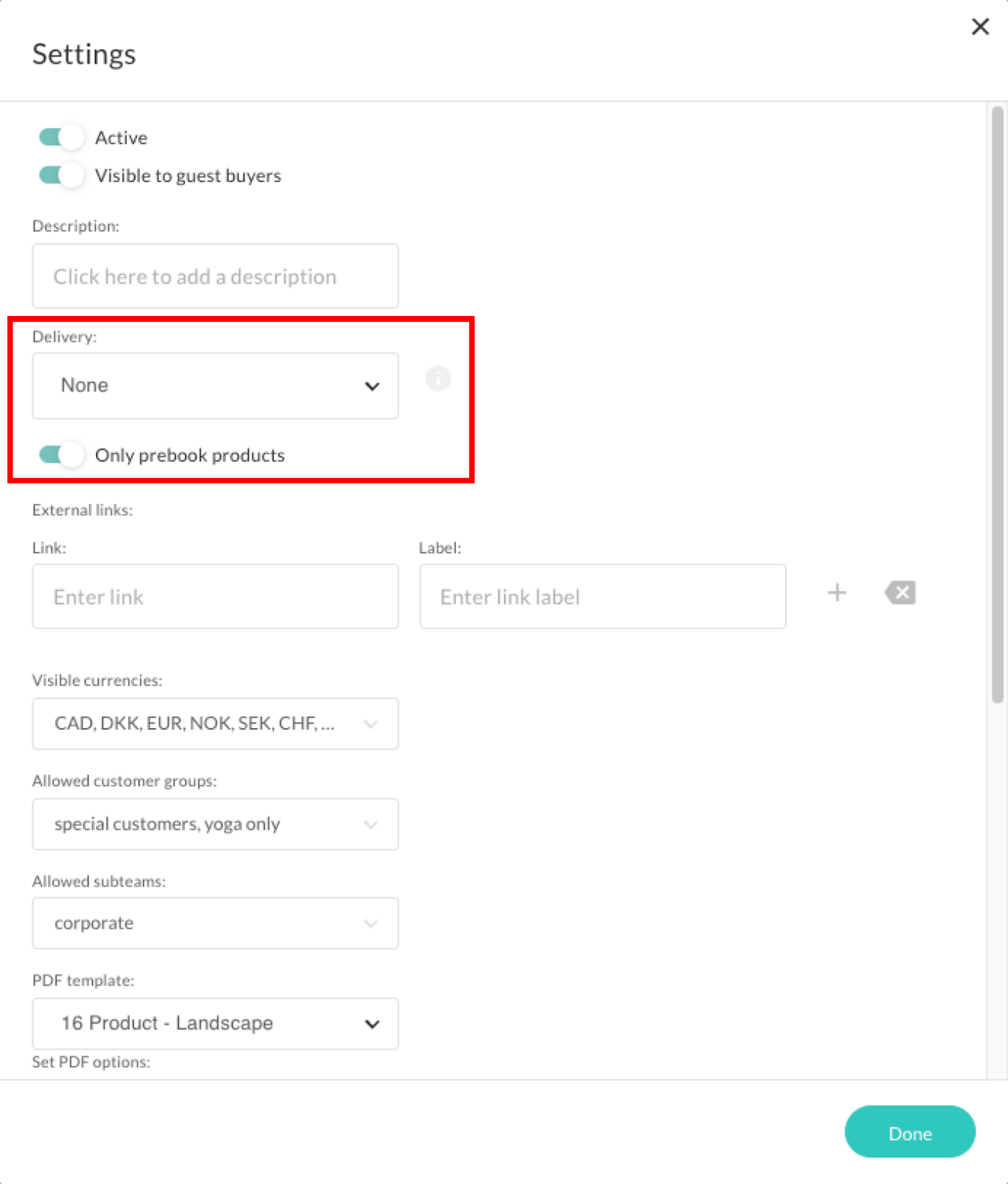Screen dimensions: 1008x1184
Task: Focus the Enter link input field
Action: [215, 597]
